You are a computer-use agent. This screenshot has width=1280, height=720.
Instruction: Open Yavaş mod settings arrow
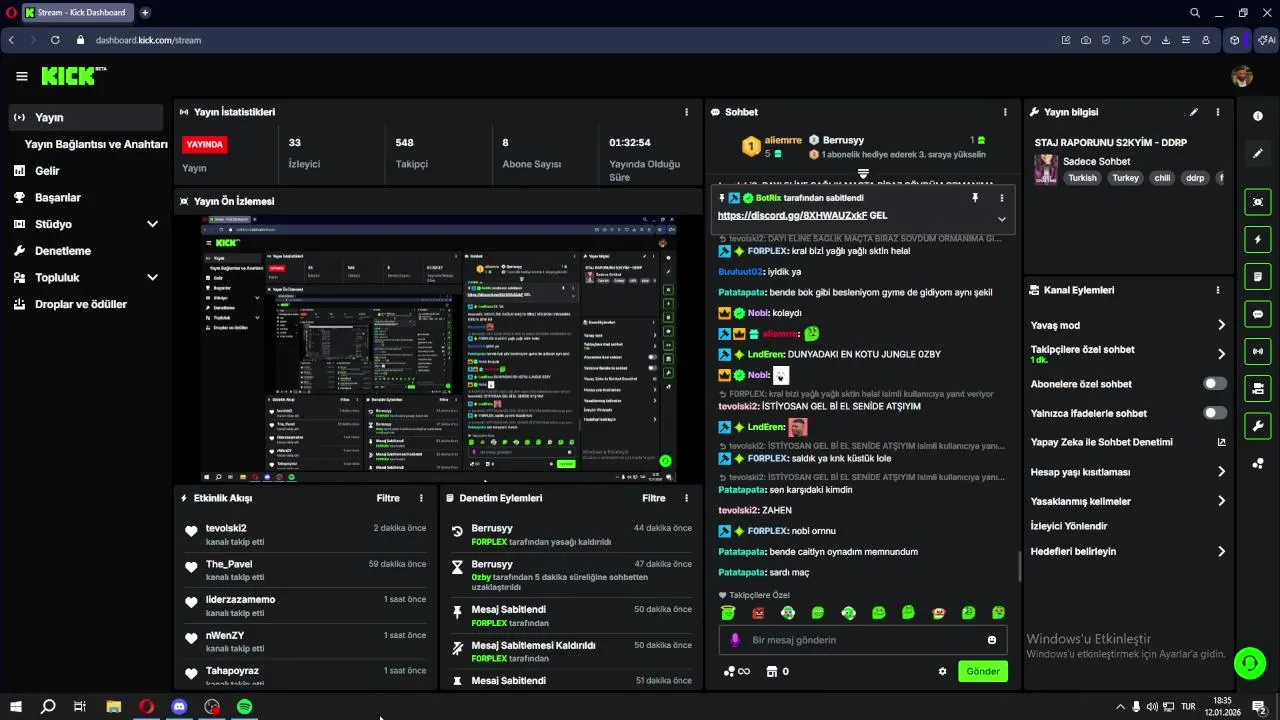pyautogui.click(x=1221, y=325)
